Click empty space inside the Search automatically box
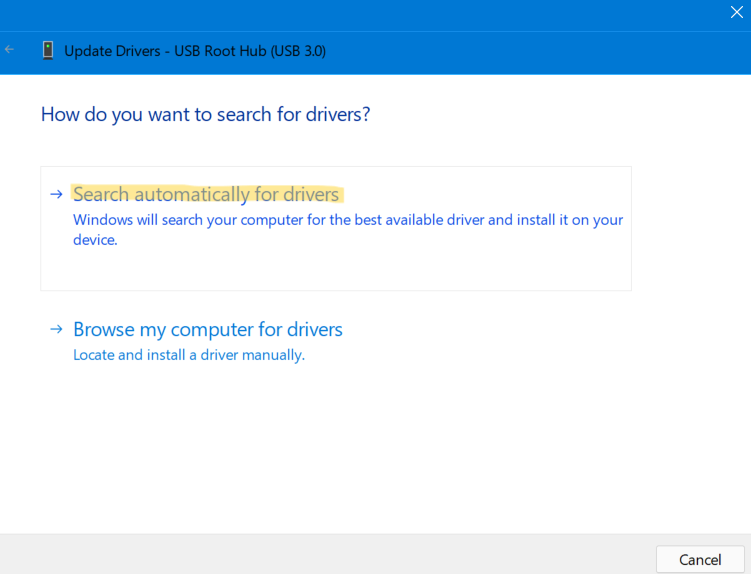This screenshot has height=574, width=751. pos(400,268)
